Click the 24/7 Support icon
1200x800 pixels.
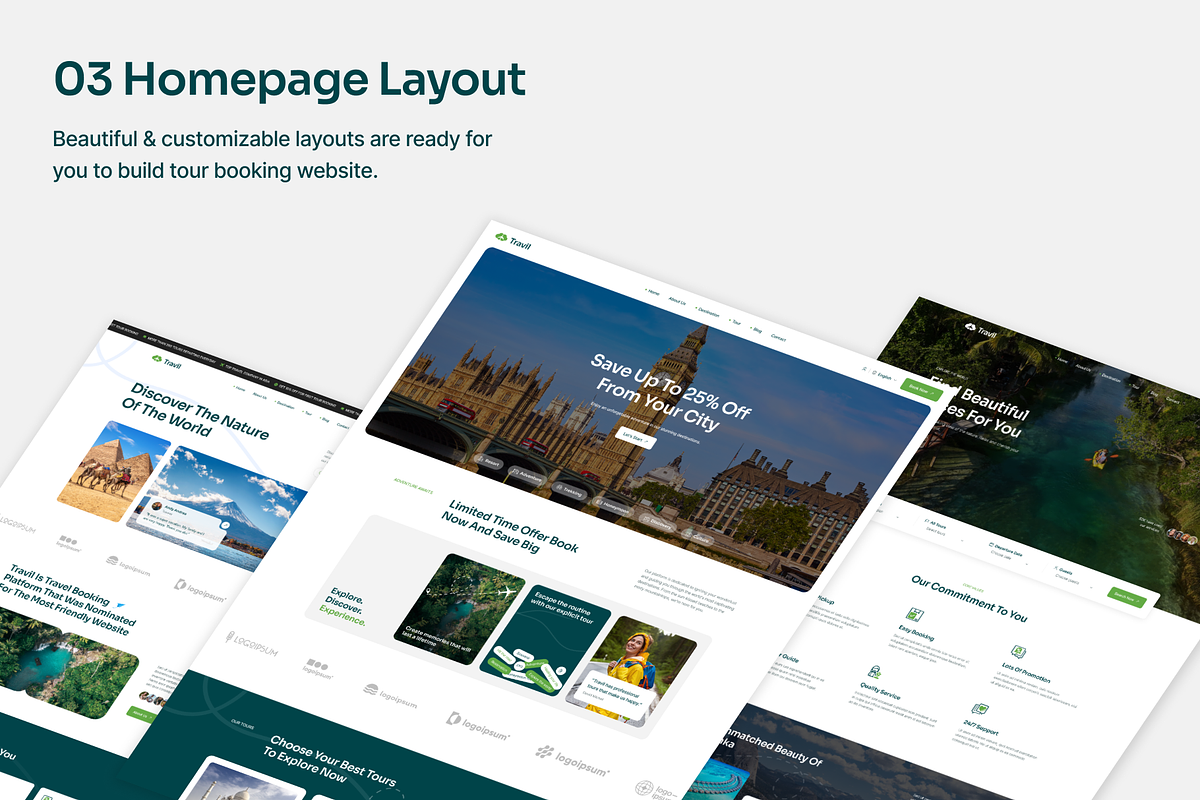tap(979, 710)
